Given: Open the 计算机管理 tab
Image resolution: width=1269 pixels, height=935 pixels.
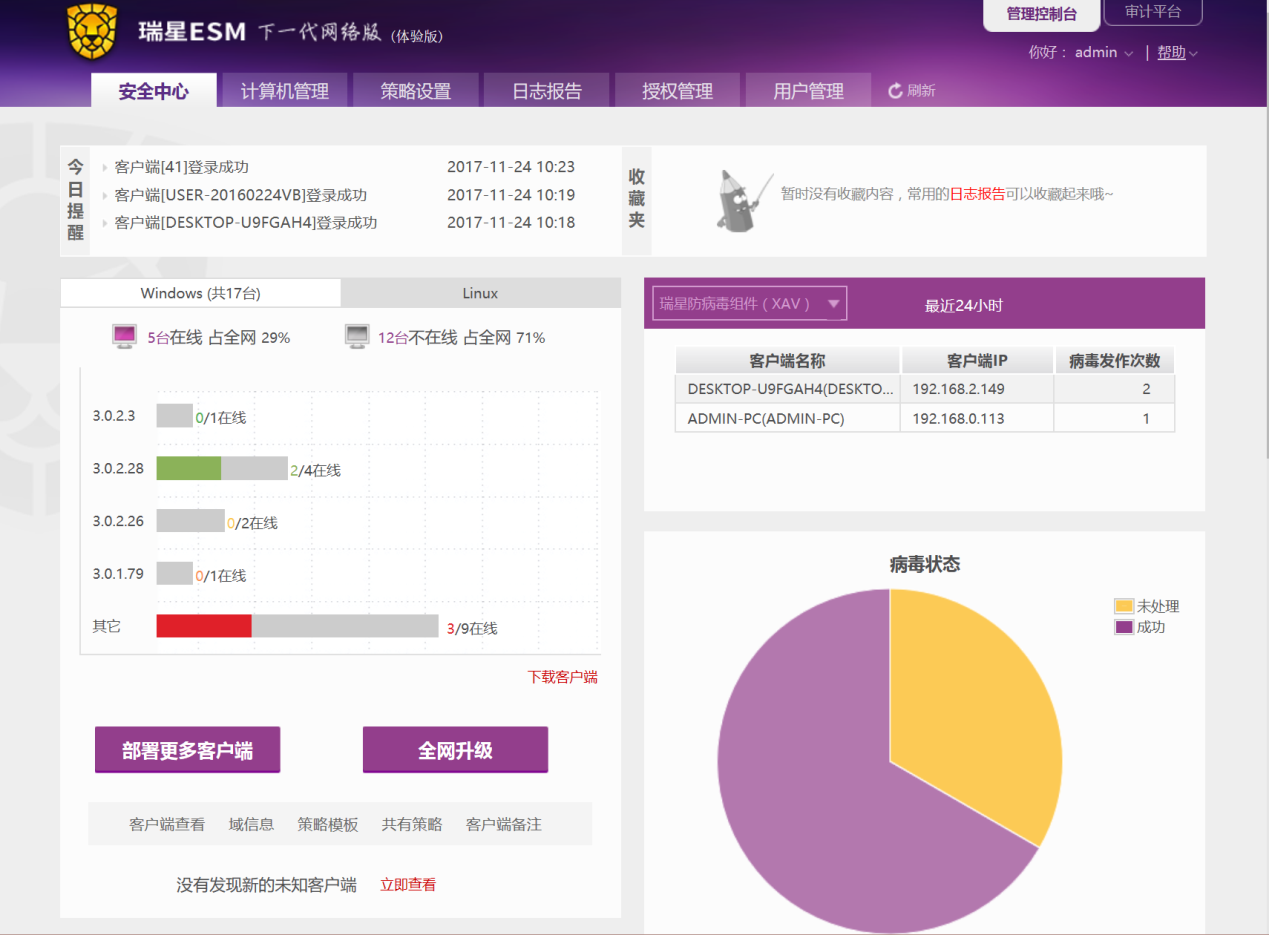Looking at the screenshot, I should click(285, 91).
